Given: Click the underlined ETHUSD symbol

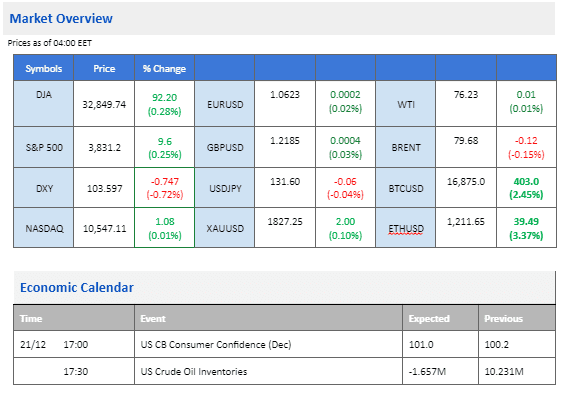Looking at the screenshot, I should [x=406, y=229].
